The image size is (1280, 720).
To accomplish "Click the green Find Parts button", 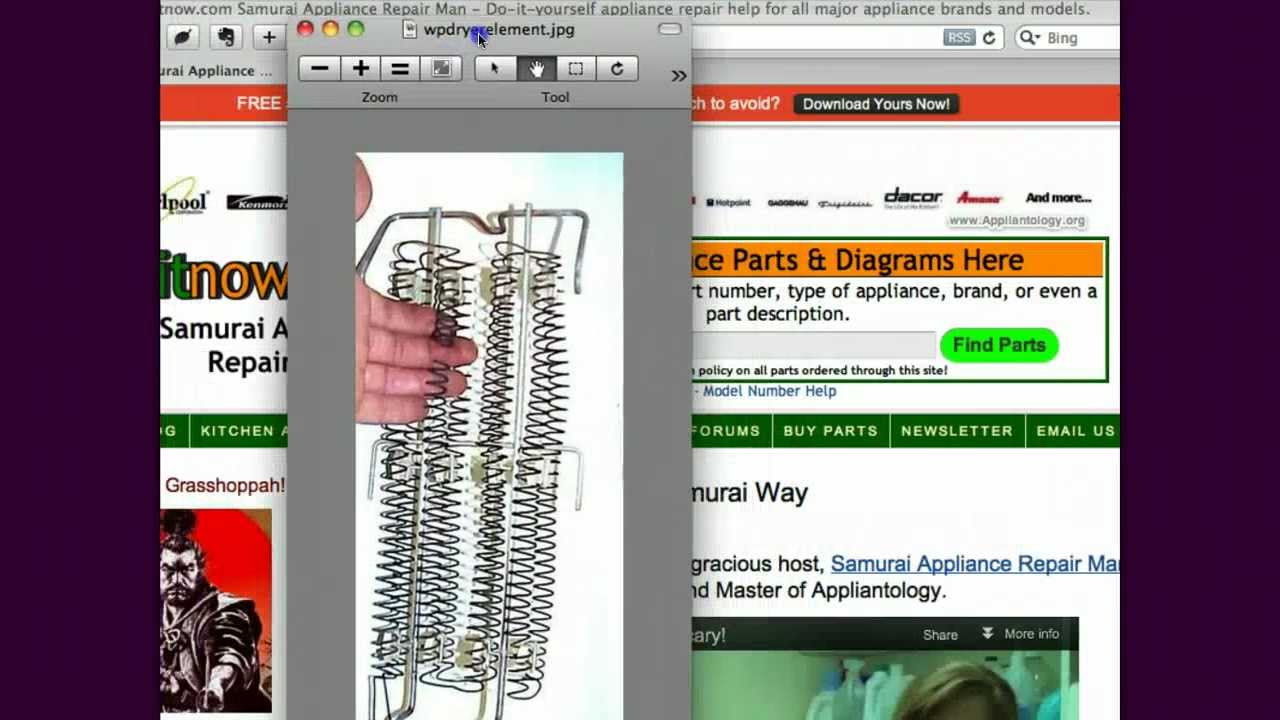I will point(998,345).
